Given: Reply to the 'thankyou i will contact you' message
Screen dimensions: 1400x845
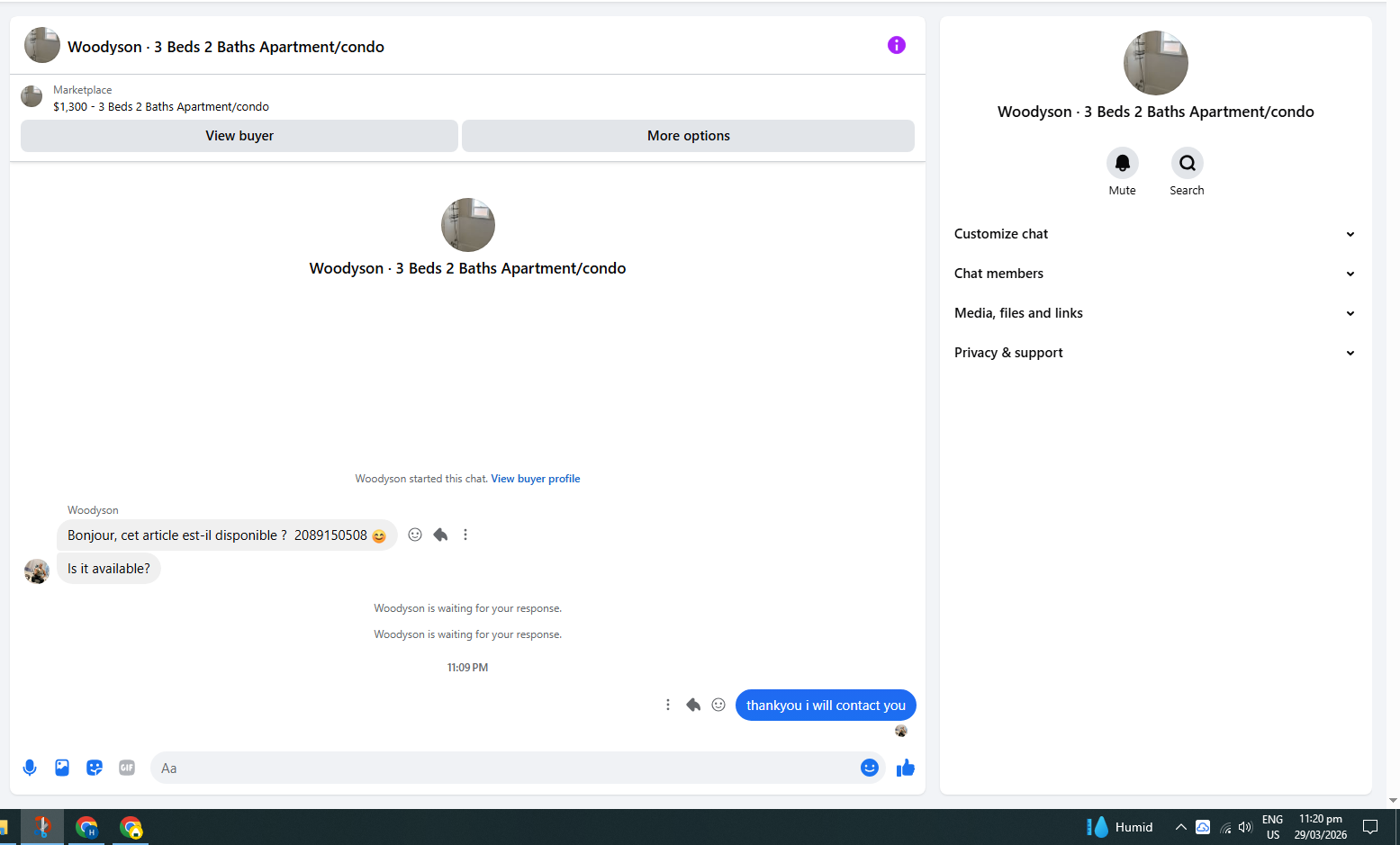Looking at the screenshot, I should click(x=693, y=705).
